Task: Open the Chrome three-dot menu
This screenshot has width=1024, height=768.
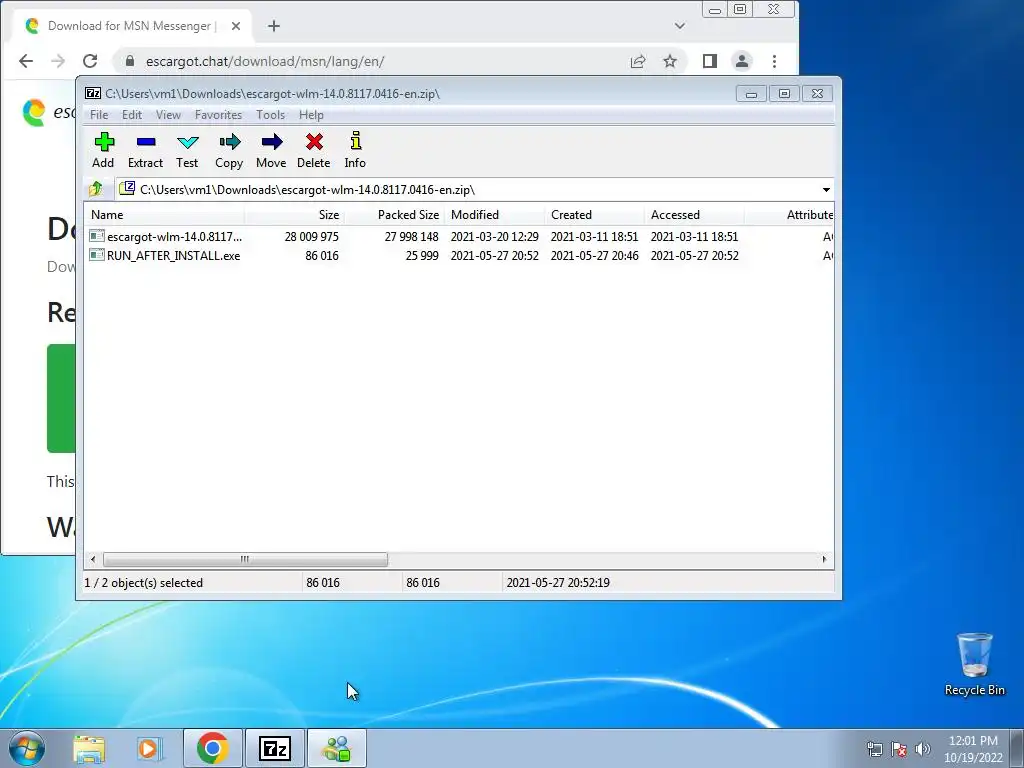Action: tap(775, 61)
